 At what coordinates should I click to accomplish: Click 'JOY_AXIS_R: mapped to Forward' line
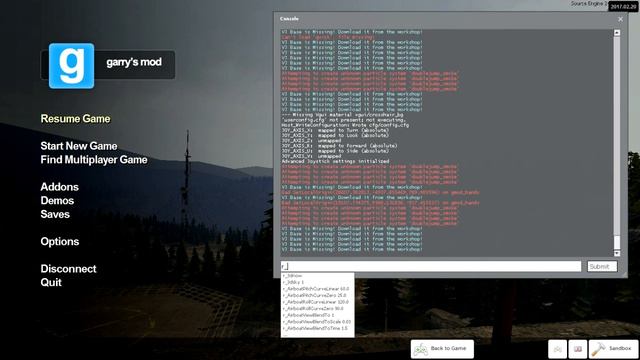tap(339, 146)
